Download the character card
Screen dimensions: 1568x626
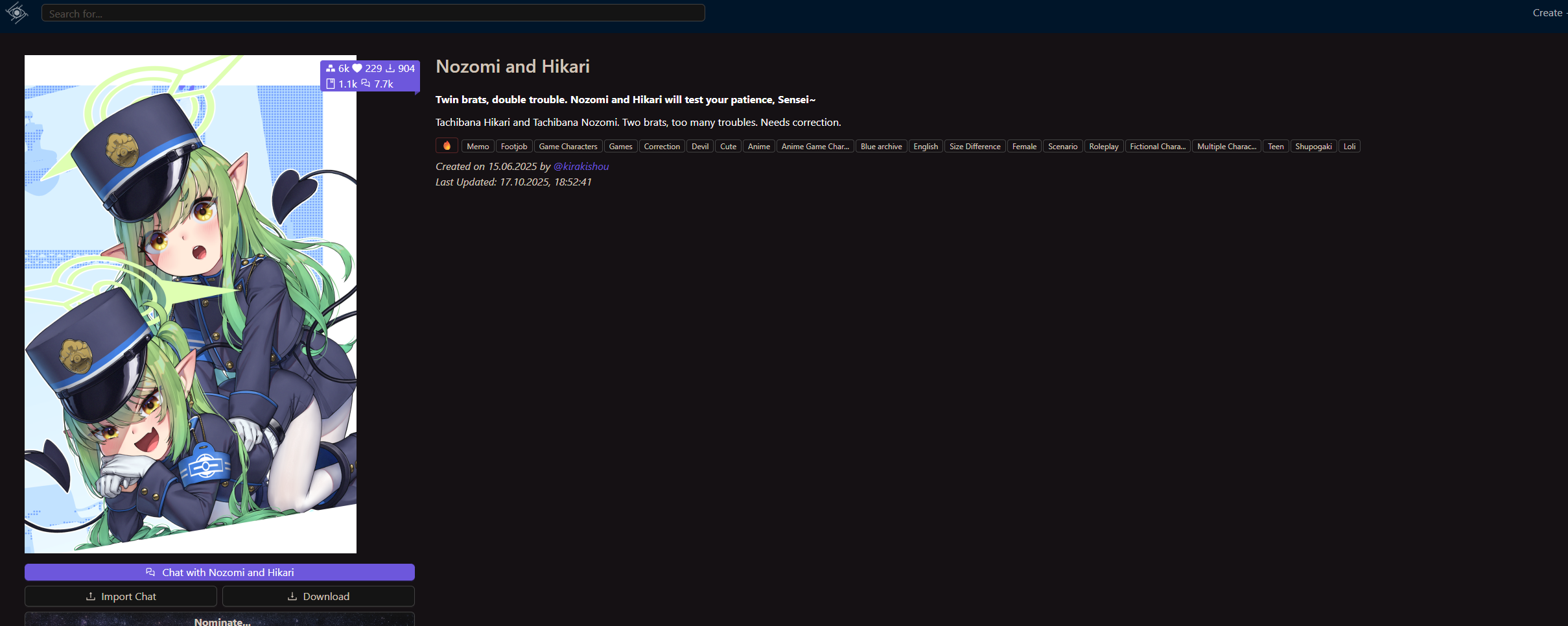pos(318,596)
